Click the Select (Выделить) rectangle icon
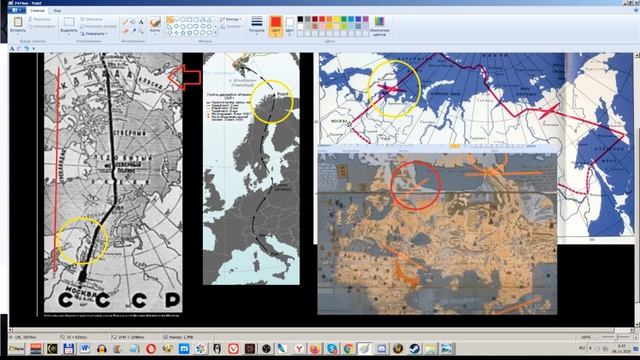The image size is (640, 360). pos(69,22)
